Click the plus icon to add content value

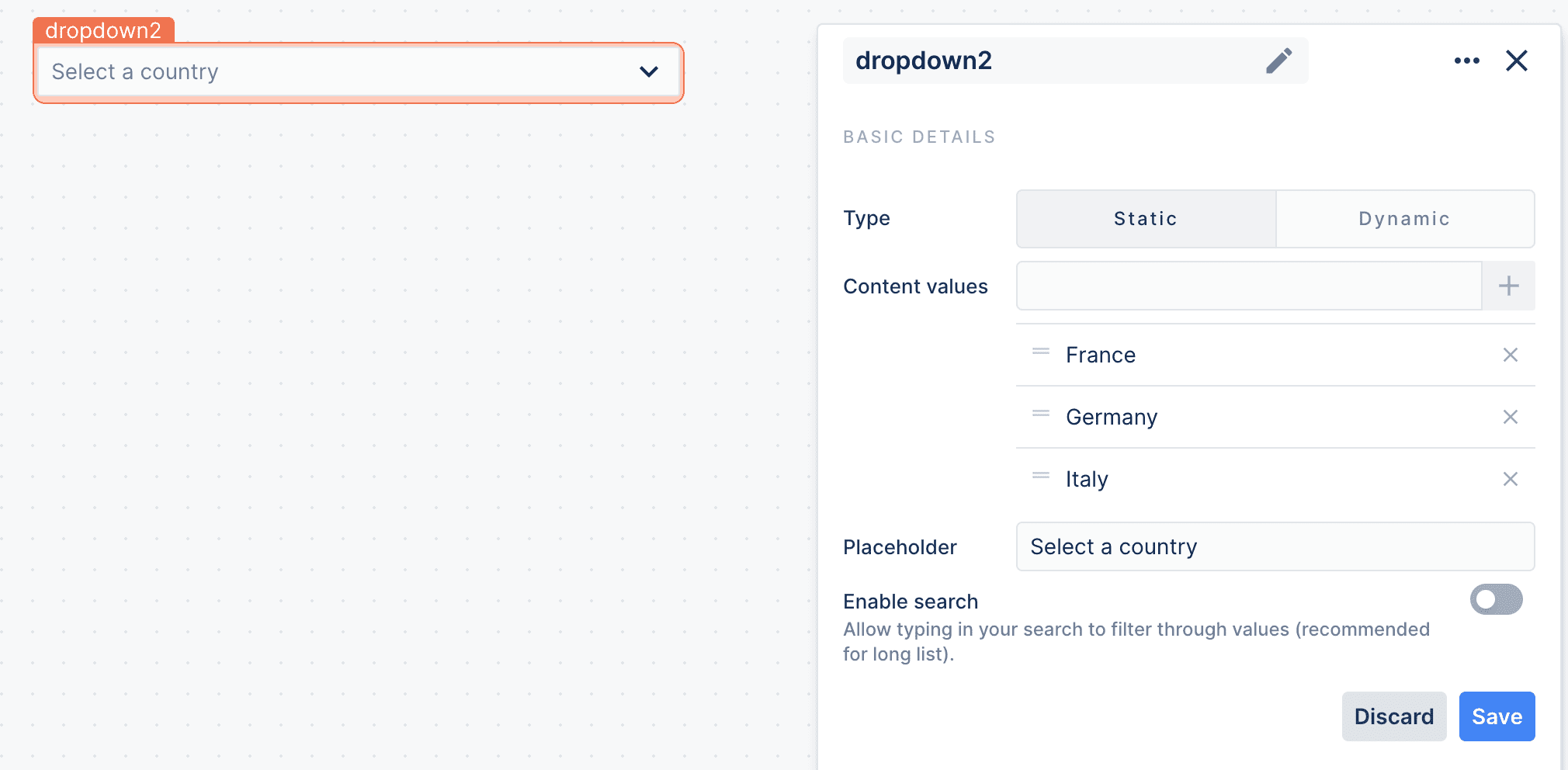pos(1508,286)
